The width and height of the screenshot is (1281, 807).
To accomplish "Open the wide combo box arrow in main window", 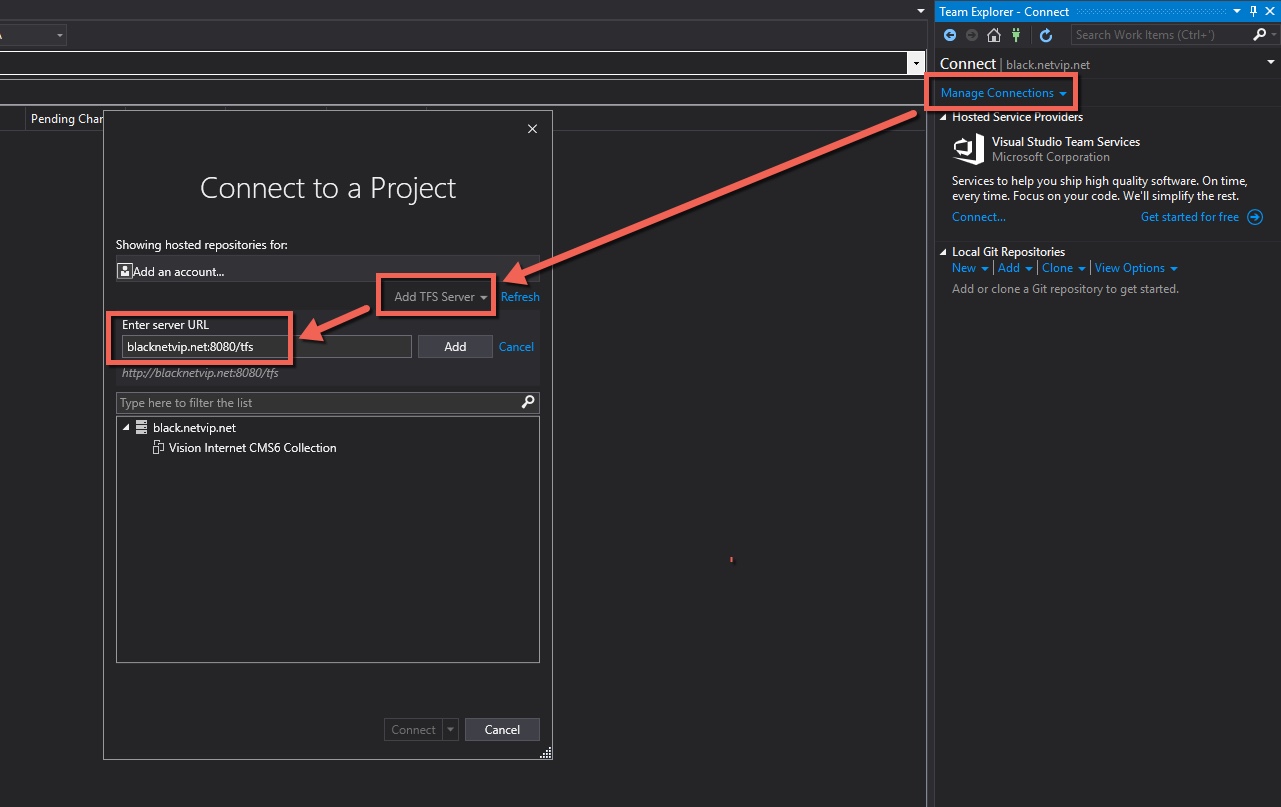I will click(x=915, y=63).
